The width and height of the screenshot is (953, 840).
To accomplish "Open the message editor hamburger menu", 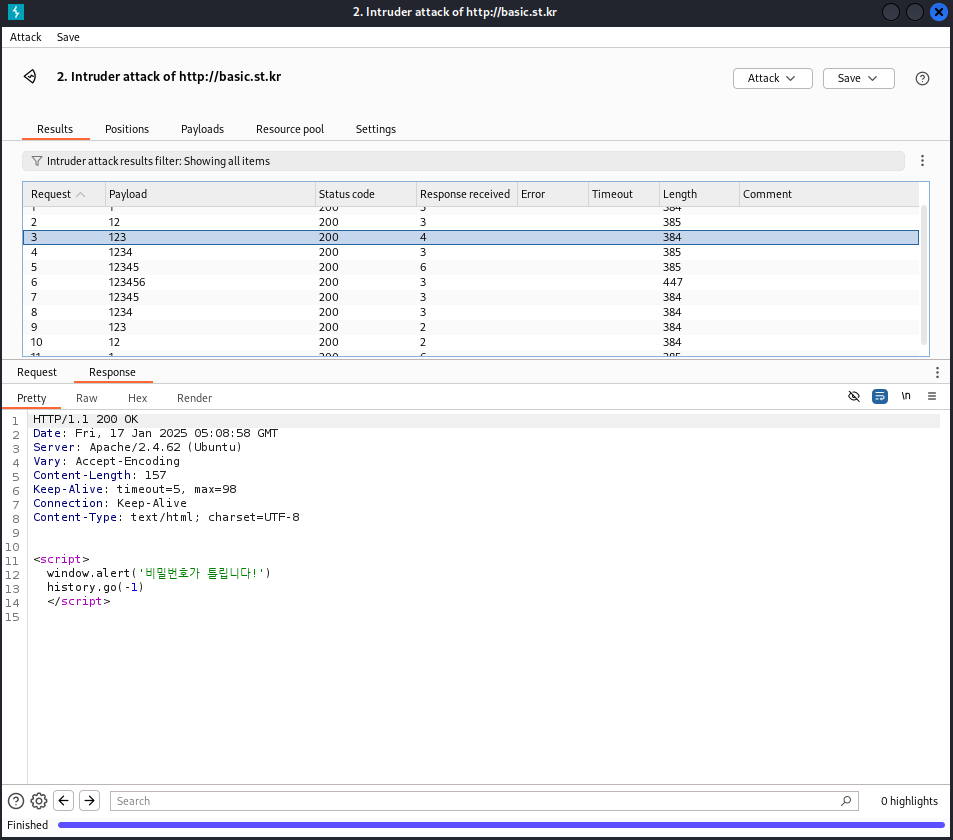I will point(932,396).
